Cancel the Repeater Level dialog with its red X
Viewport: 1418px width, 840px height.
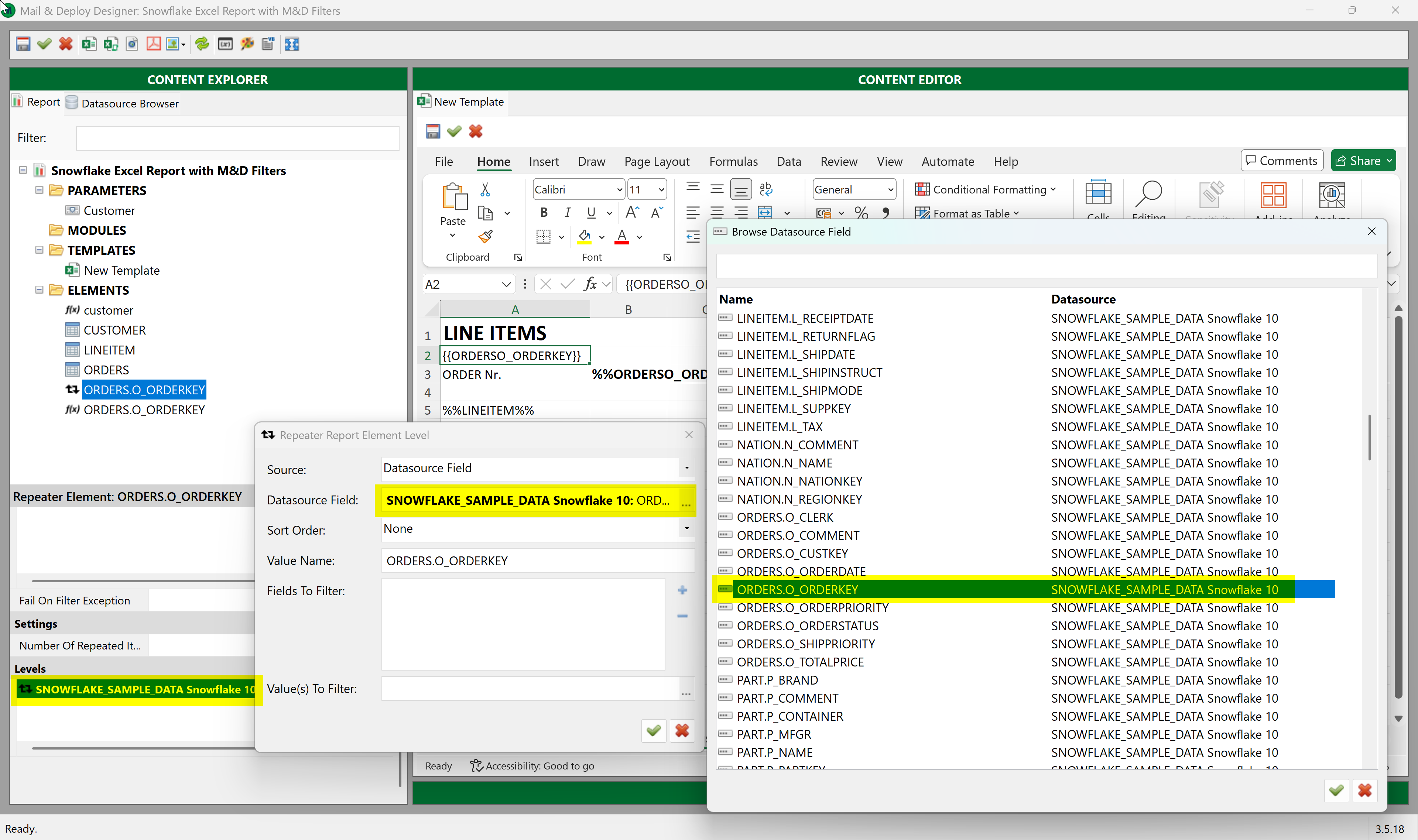[x=682, y=731]
